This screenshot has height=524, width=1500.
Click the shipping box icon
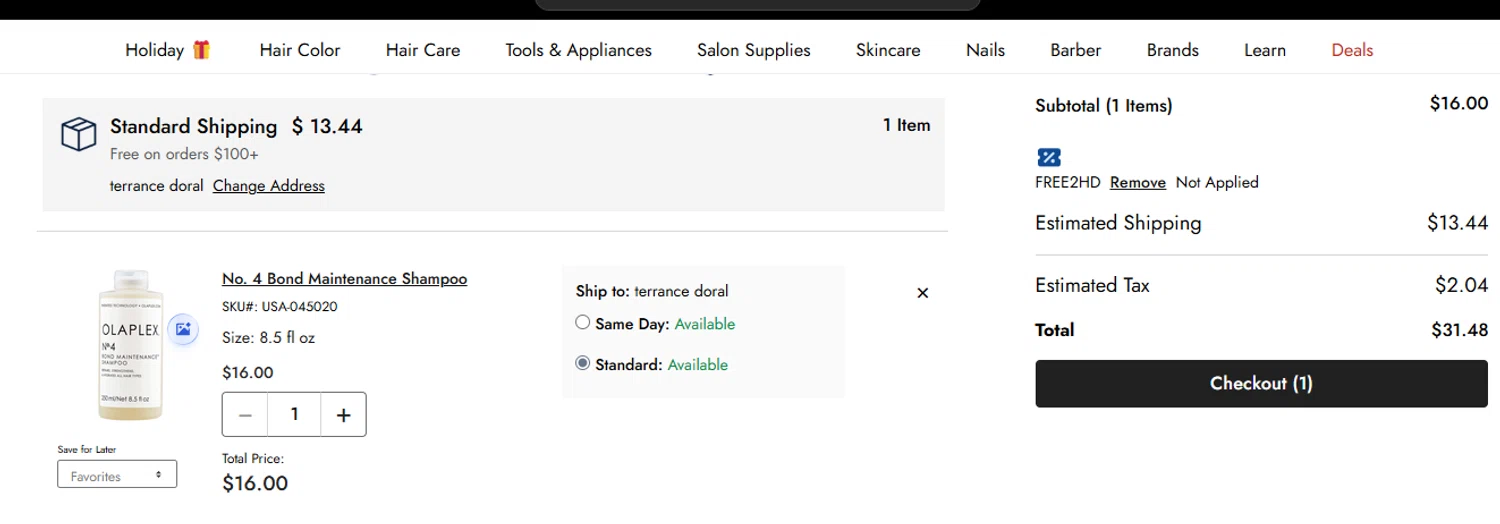coord(79,134)
